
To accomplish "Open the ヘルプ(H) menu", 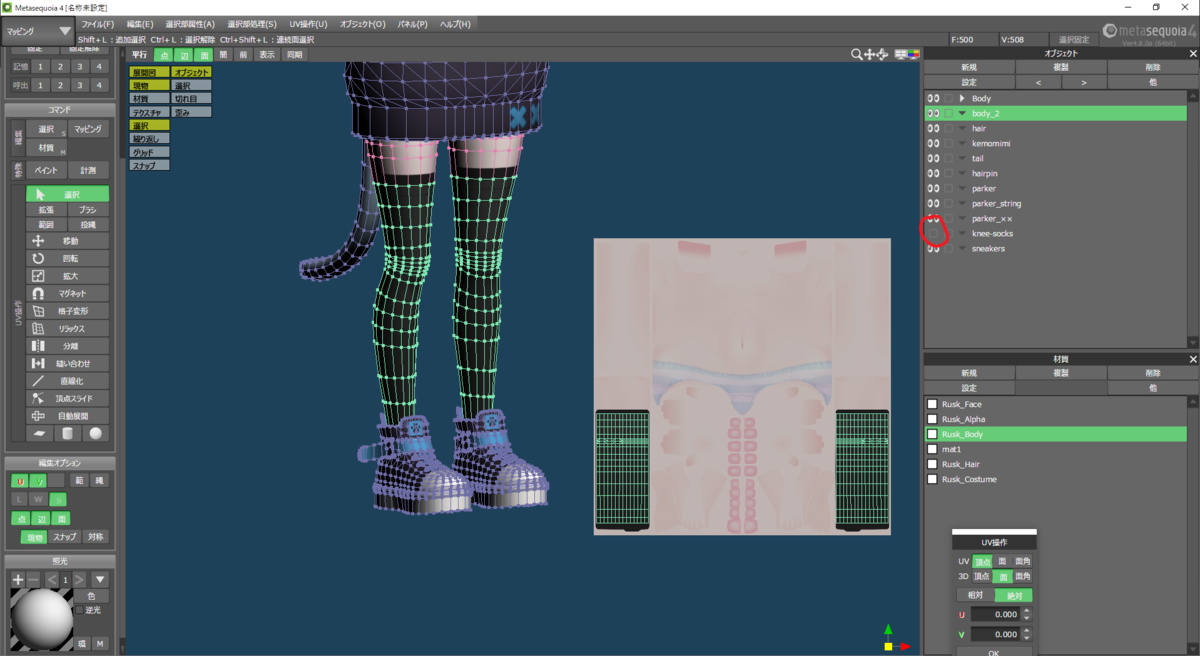I will coord(455,23).
